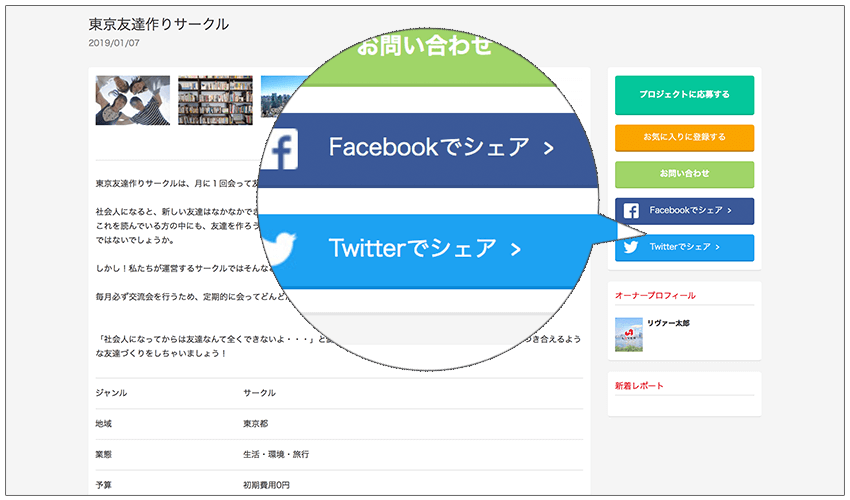
Task: Click the Twitter bird icon in sidebar
Action: pyautogui.click(x=631, y=247)
